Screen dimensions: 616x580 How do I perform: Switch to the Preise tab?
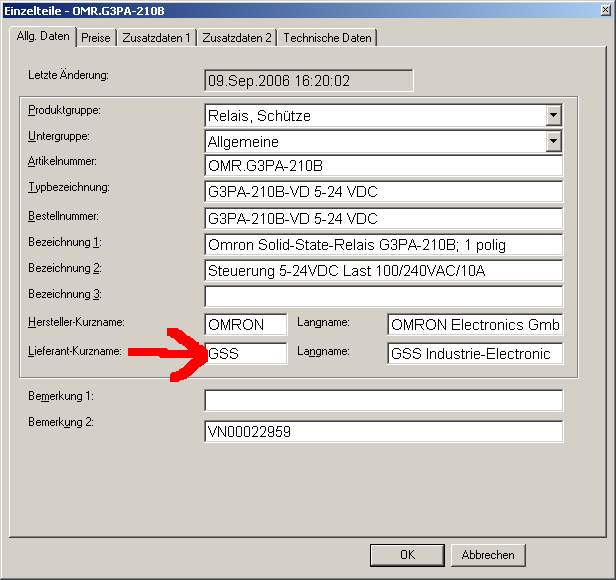96,38
